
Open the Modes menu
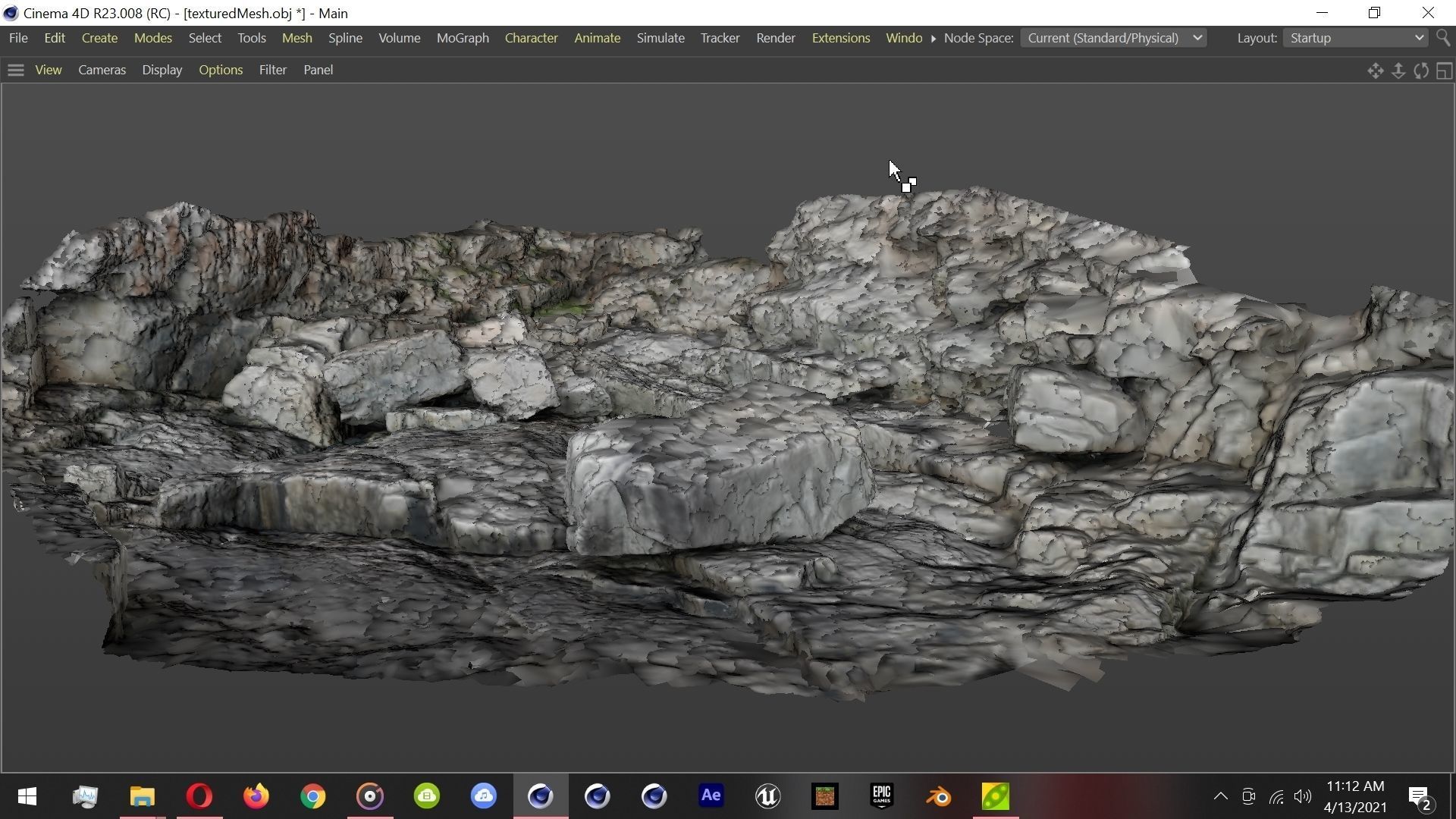point(153,38)
